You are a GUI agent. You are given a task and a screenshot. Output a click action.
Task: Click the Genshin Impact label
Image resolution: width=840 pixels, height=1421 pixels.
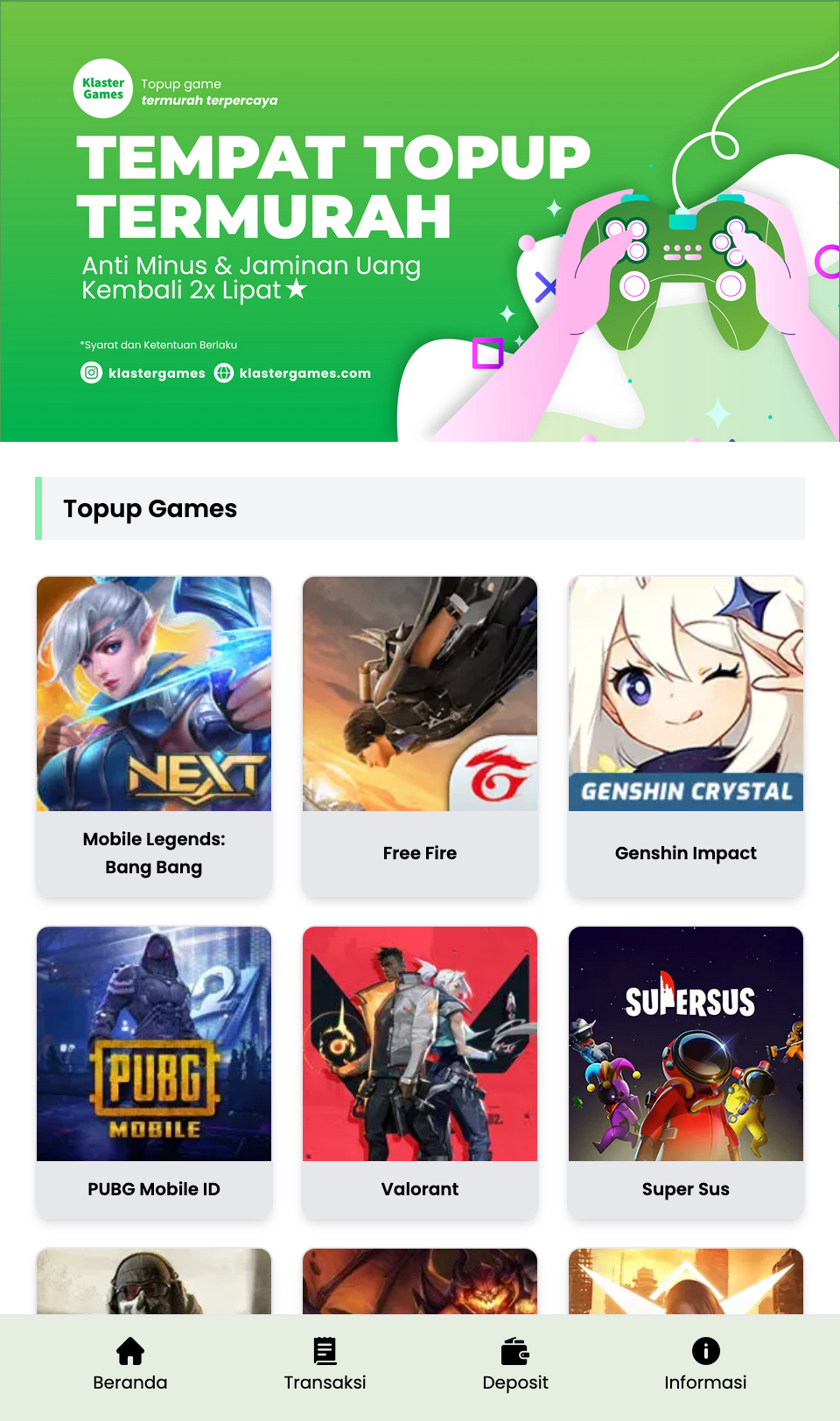686,853
